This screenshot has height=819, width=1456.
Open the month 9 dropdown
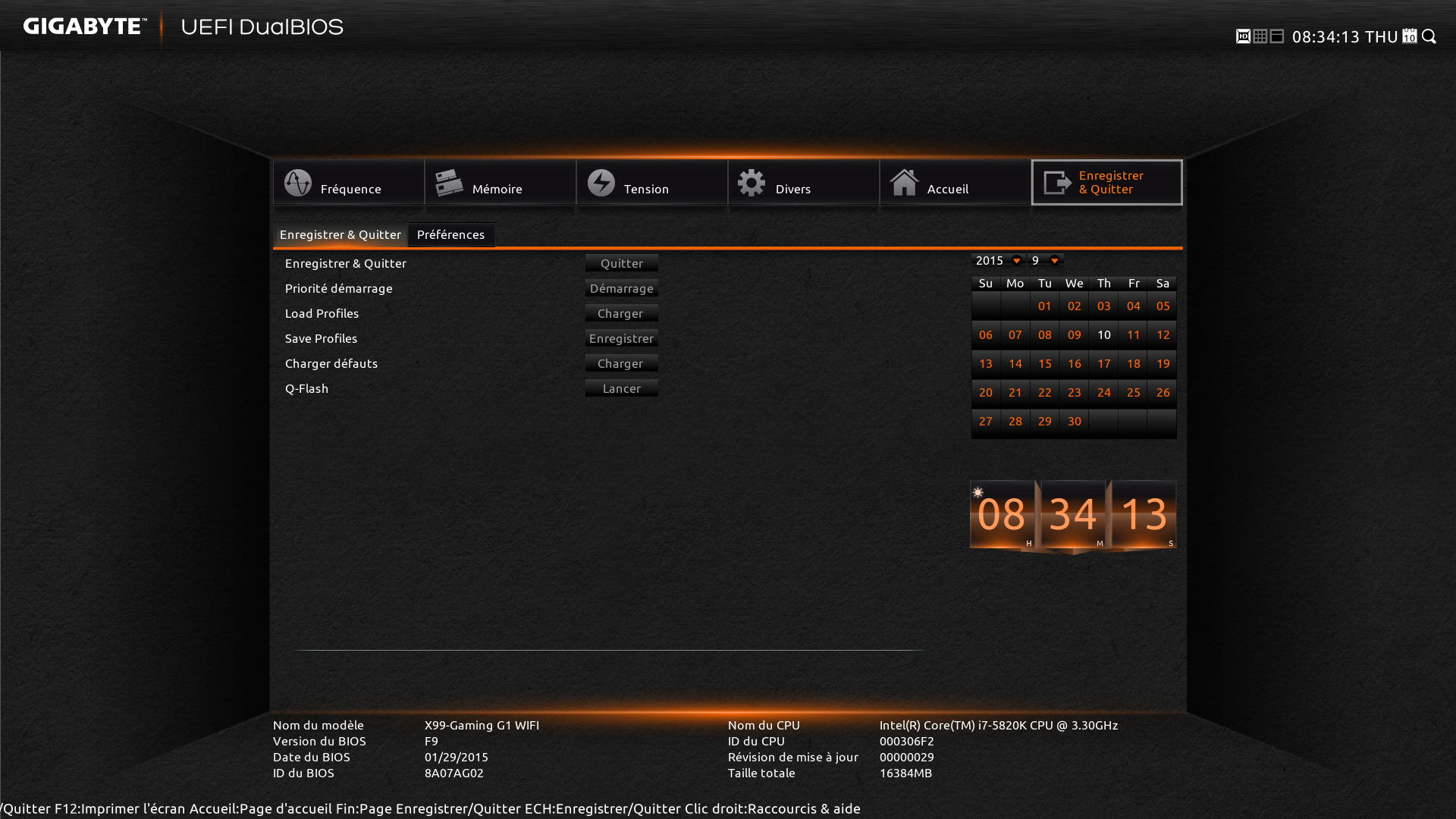[1046, 260]
